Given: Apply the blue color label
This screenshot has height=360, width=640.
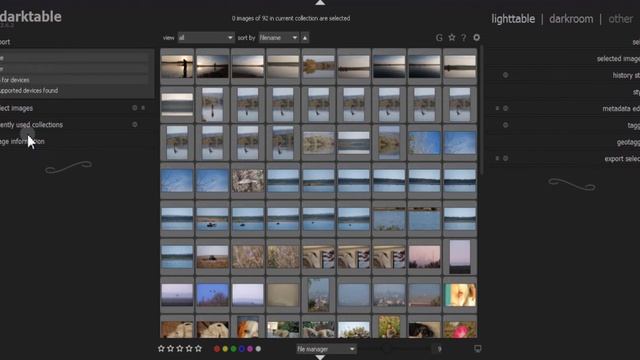Looking at the screenshot, I should 242,349.
